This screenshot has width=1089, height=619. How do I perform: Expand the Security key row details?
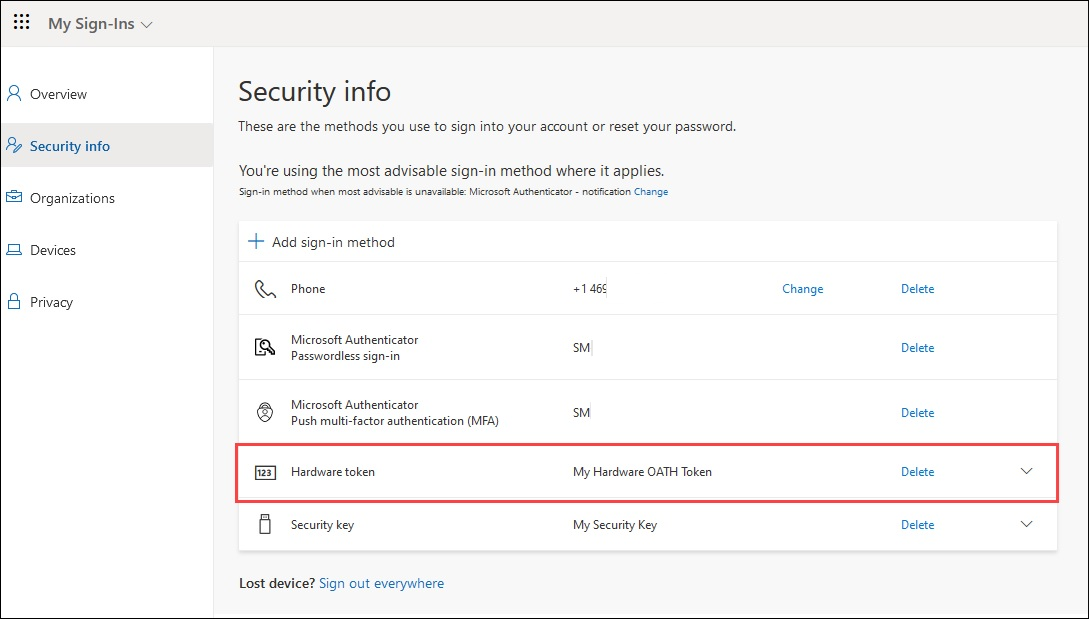[x=1026, y=523]
